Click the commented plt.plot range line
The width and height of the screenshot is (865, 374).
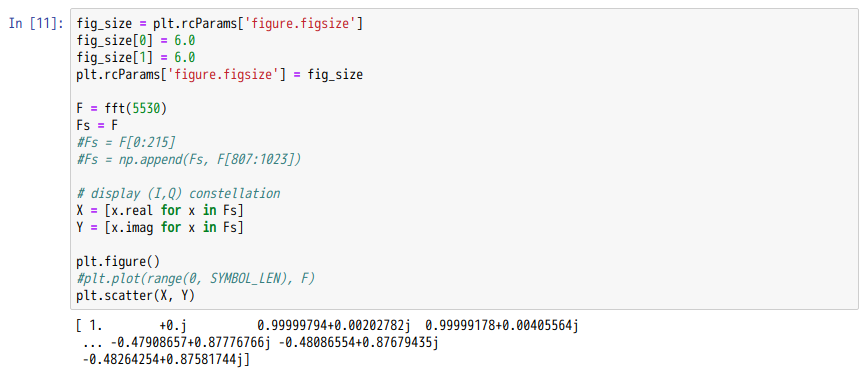point(195,279)
